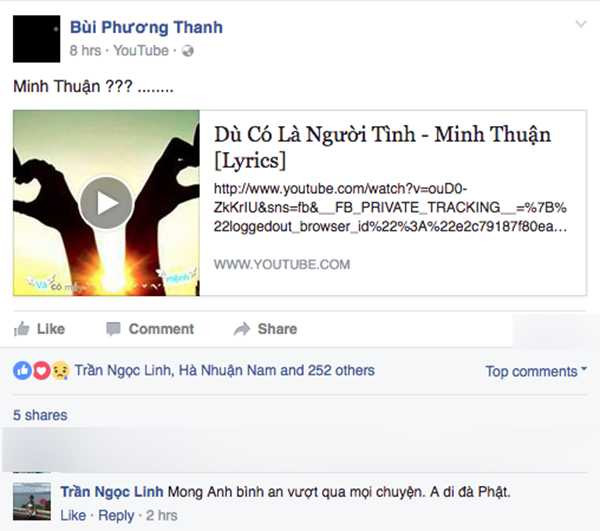Open Bùi Phương Thanh profile link
Screen dimensions: 600x531
(x=146, y=27)
